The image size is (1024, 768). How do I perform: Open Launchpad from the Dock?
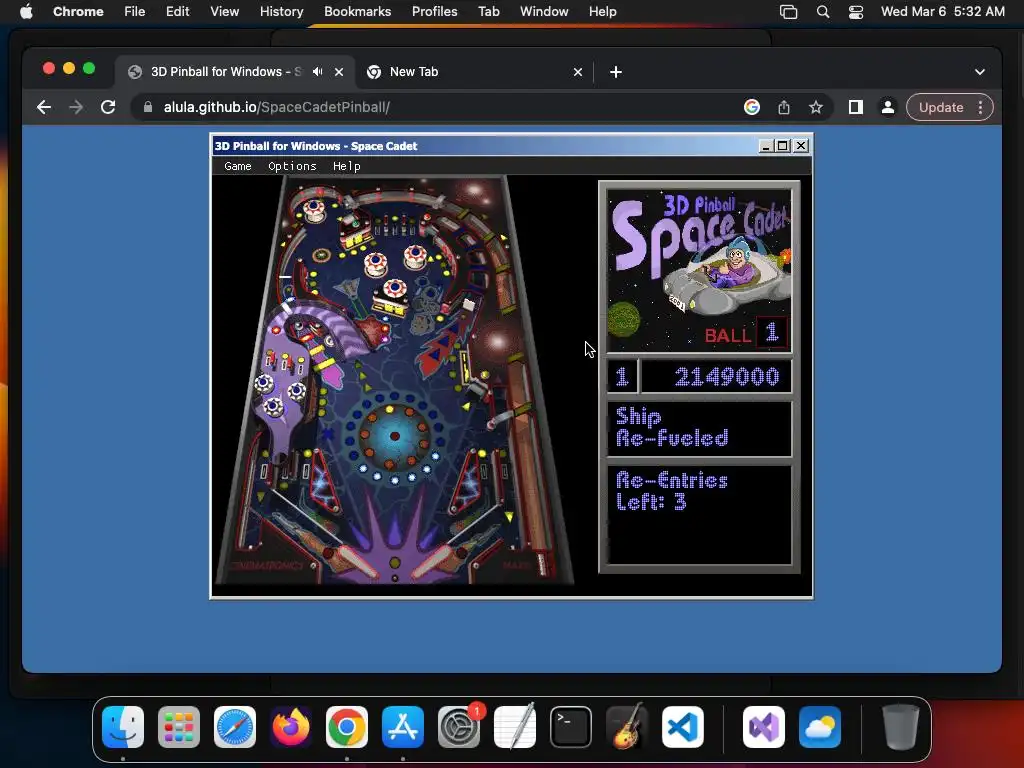[x=179, y=727]
